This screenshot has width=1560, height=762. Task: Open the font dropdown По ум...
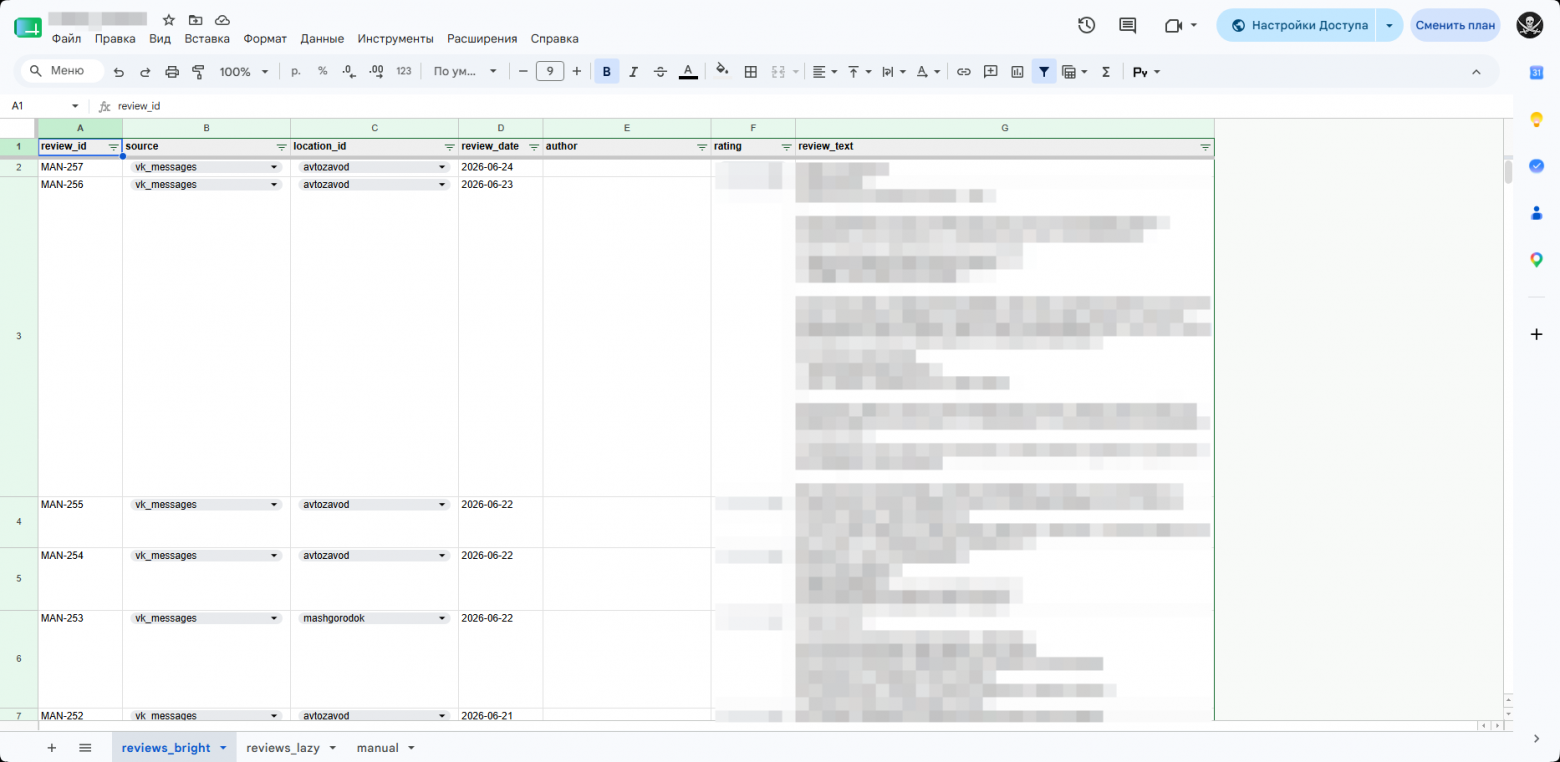(x=465, y=71)
